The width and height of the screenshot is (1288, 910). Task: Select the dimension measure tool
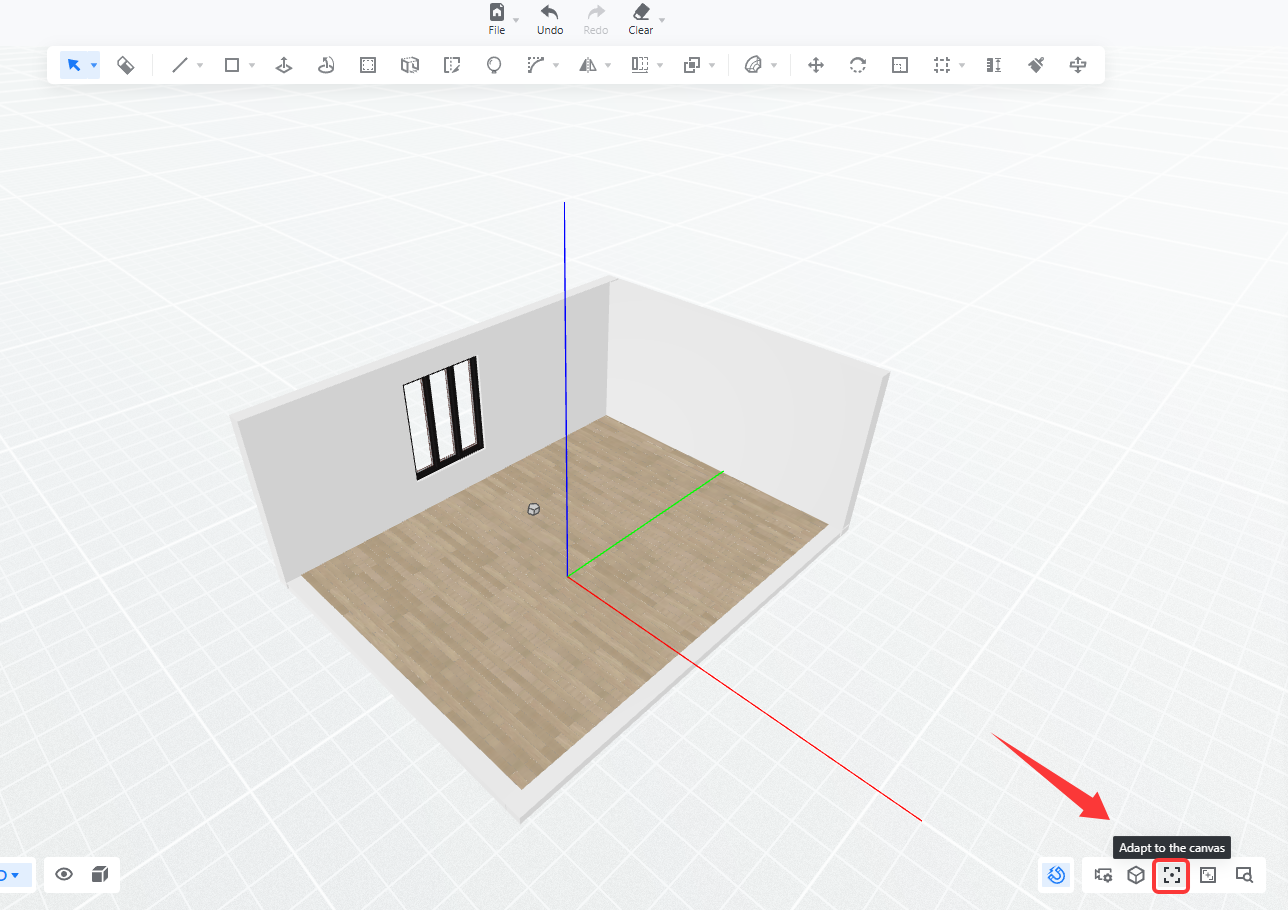tap(994, 65)
